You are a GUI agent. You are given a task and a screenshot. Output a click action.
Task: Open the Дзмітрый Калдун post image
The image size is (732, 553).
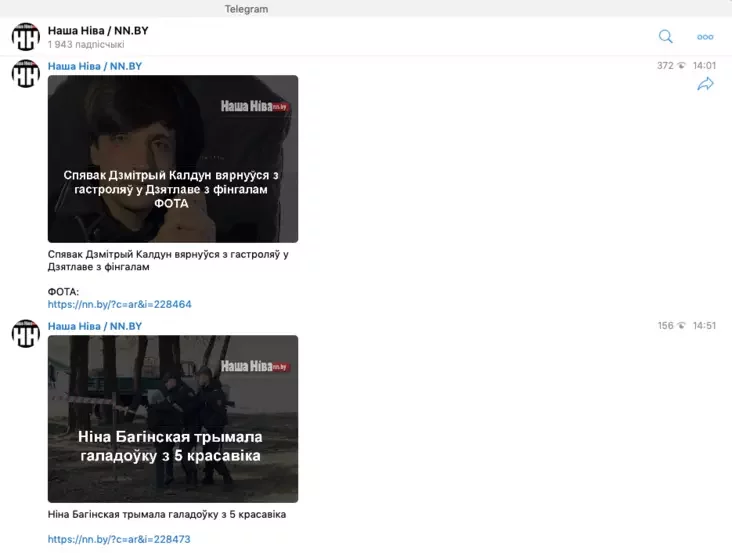pos(173,159)
